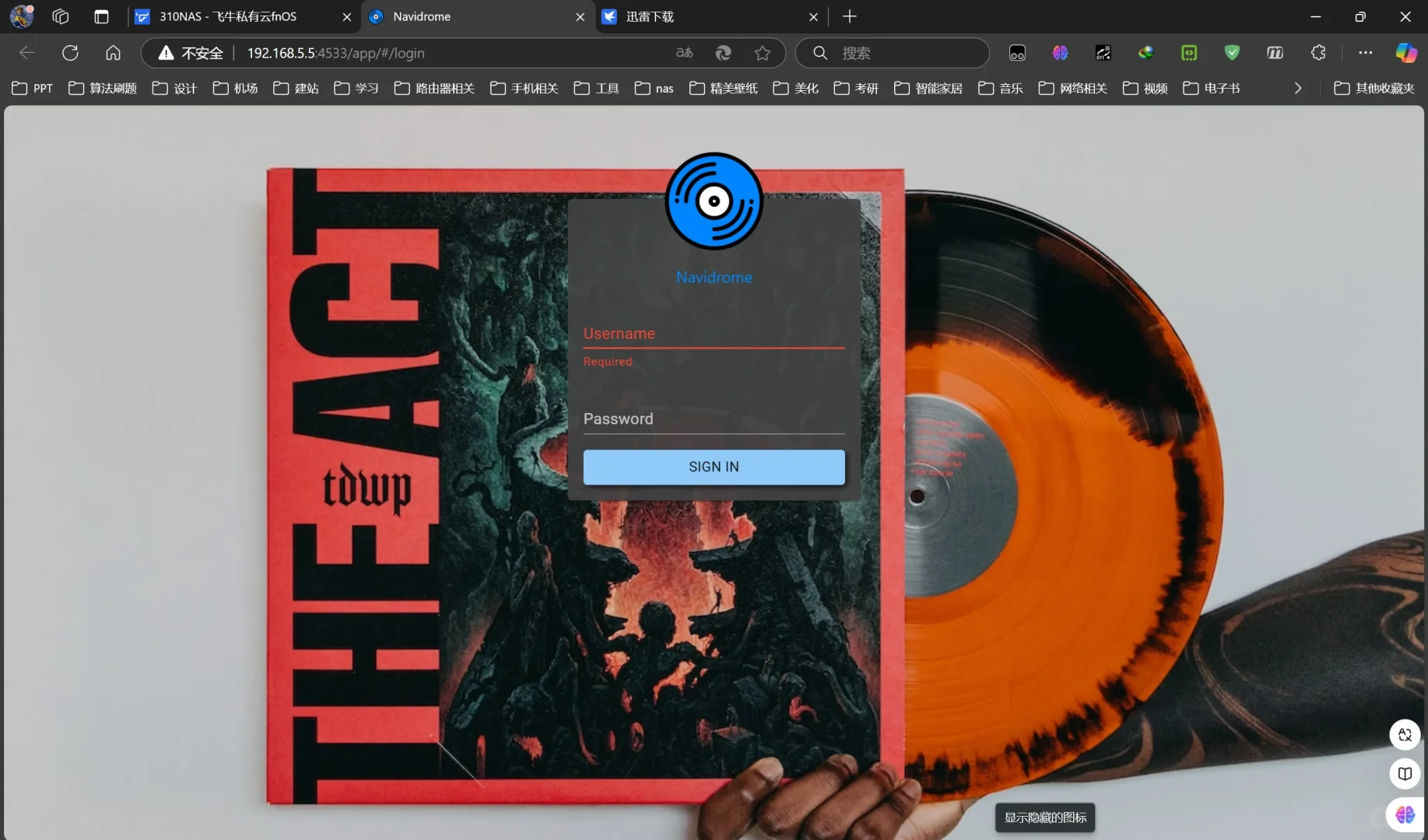Open the 手机相关 bookmarks folder
The height and width of the screenshot is (840, 1428).
tap(525, 88)
